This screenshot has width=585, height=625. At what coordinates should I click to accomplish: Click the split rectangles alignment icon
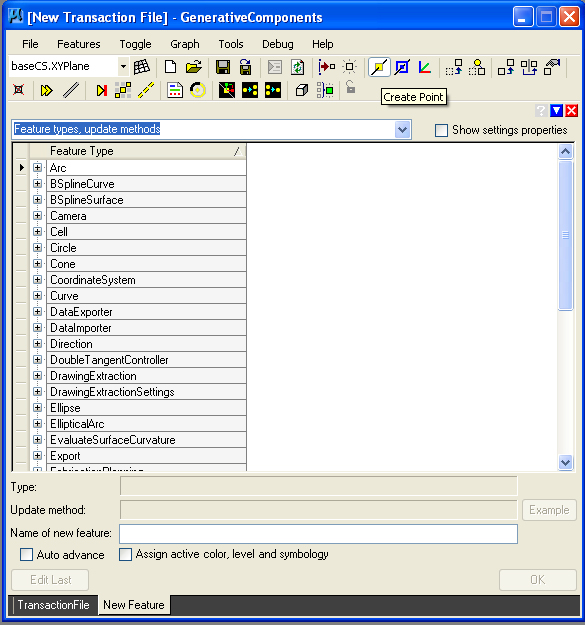pos(529,67)
